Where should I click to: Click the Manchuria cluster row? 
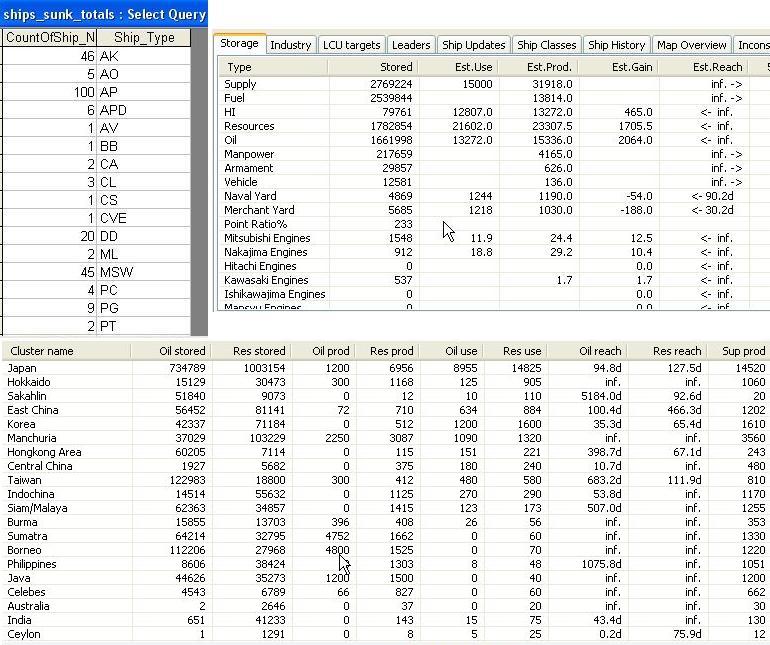click(386, 438)
